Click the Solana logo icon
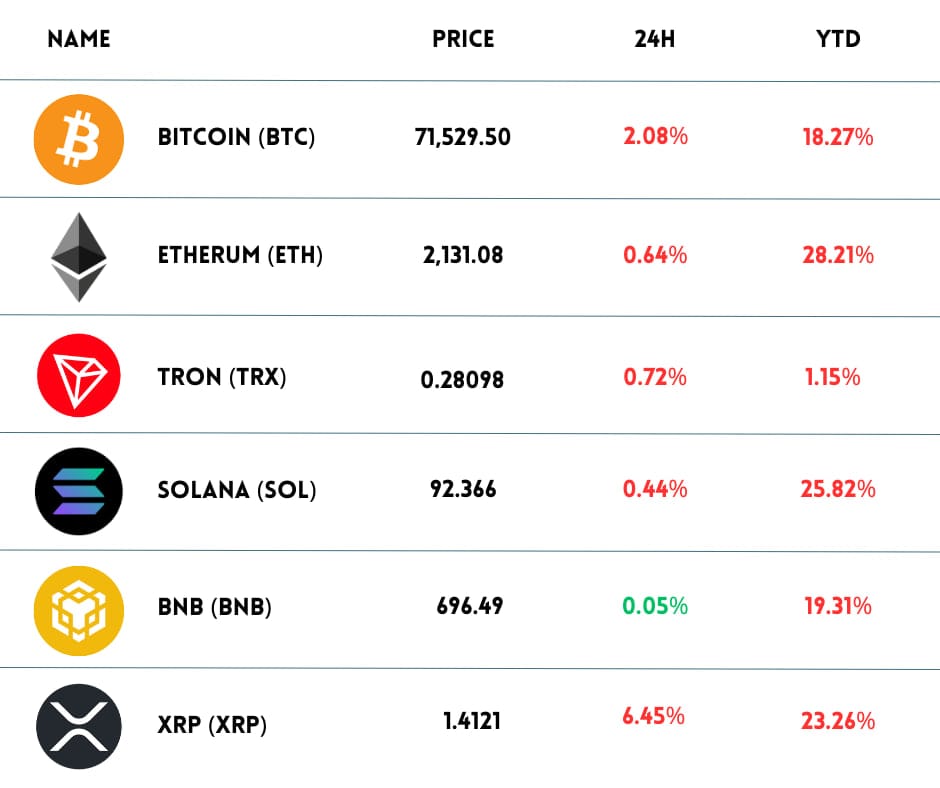Viewport: 940px width, 788px height. point(79,491)
